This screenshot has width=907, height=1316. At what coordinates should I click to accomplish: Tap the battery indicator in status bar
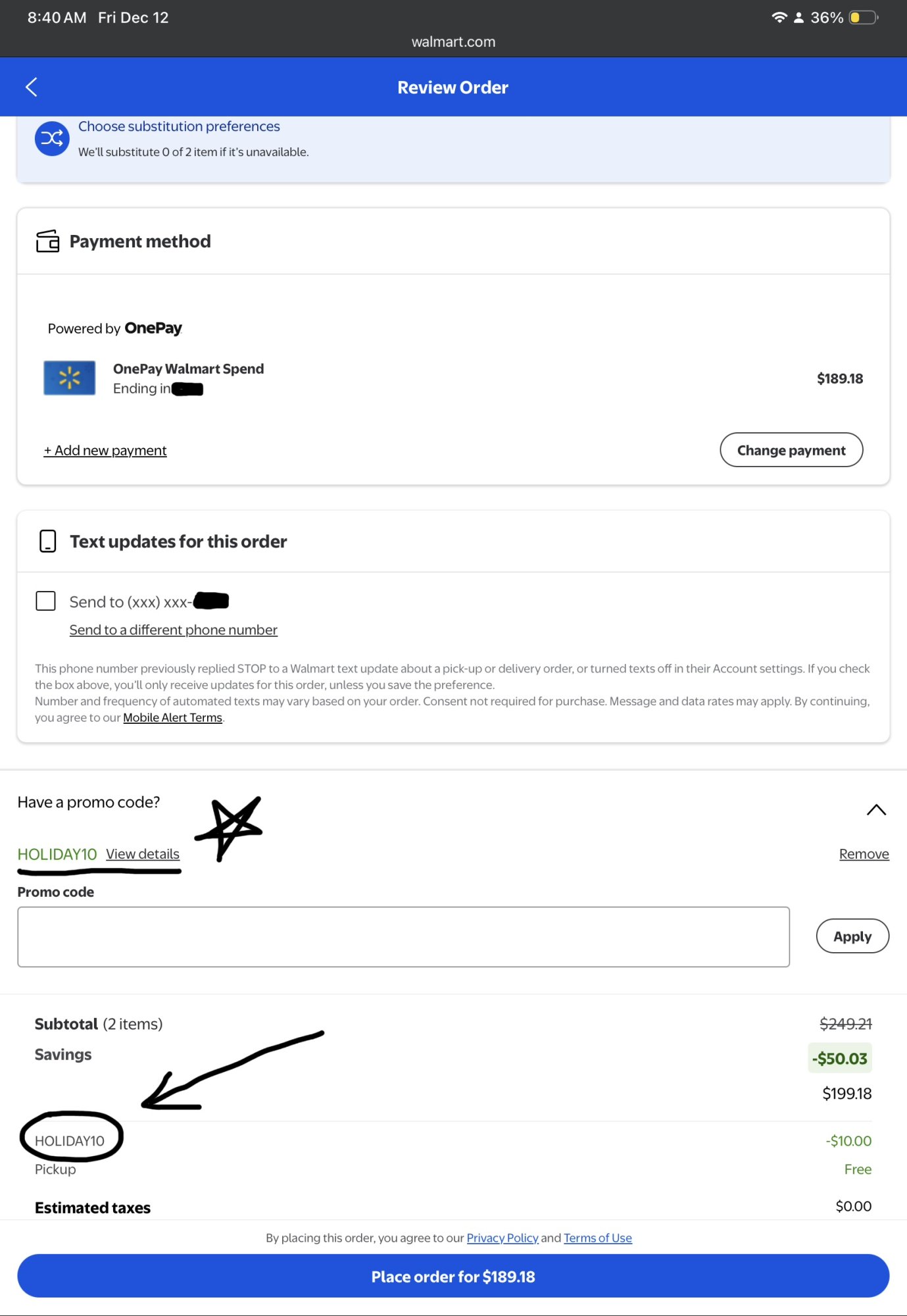pyautogui.click(x=863, y=18)
